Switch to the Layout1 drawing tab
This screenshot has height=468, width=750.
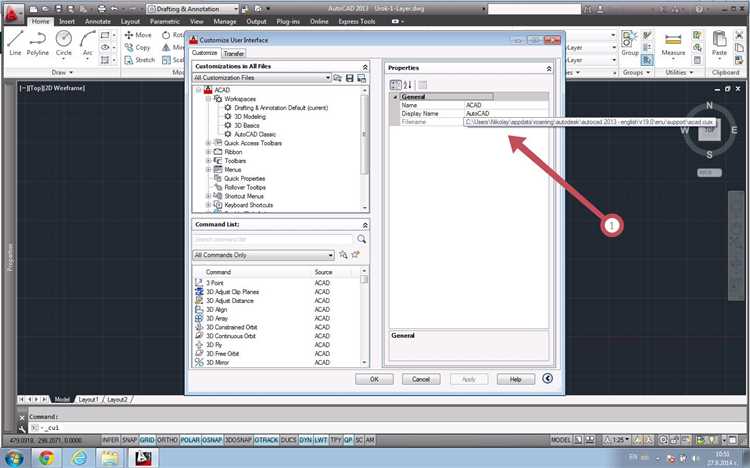88,399
